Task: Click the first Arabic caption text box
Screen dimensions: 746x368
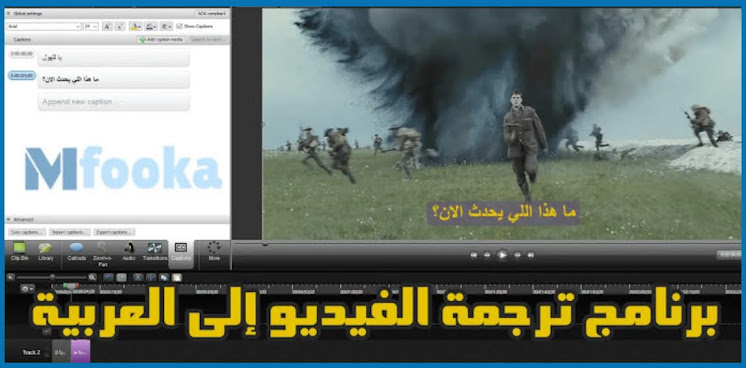Action: [x=114, y=58]
